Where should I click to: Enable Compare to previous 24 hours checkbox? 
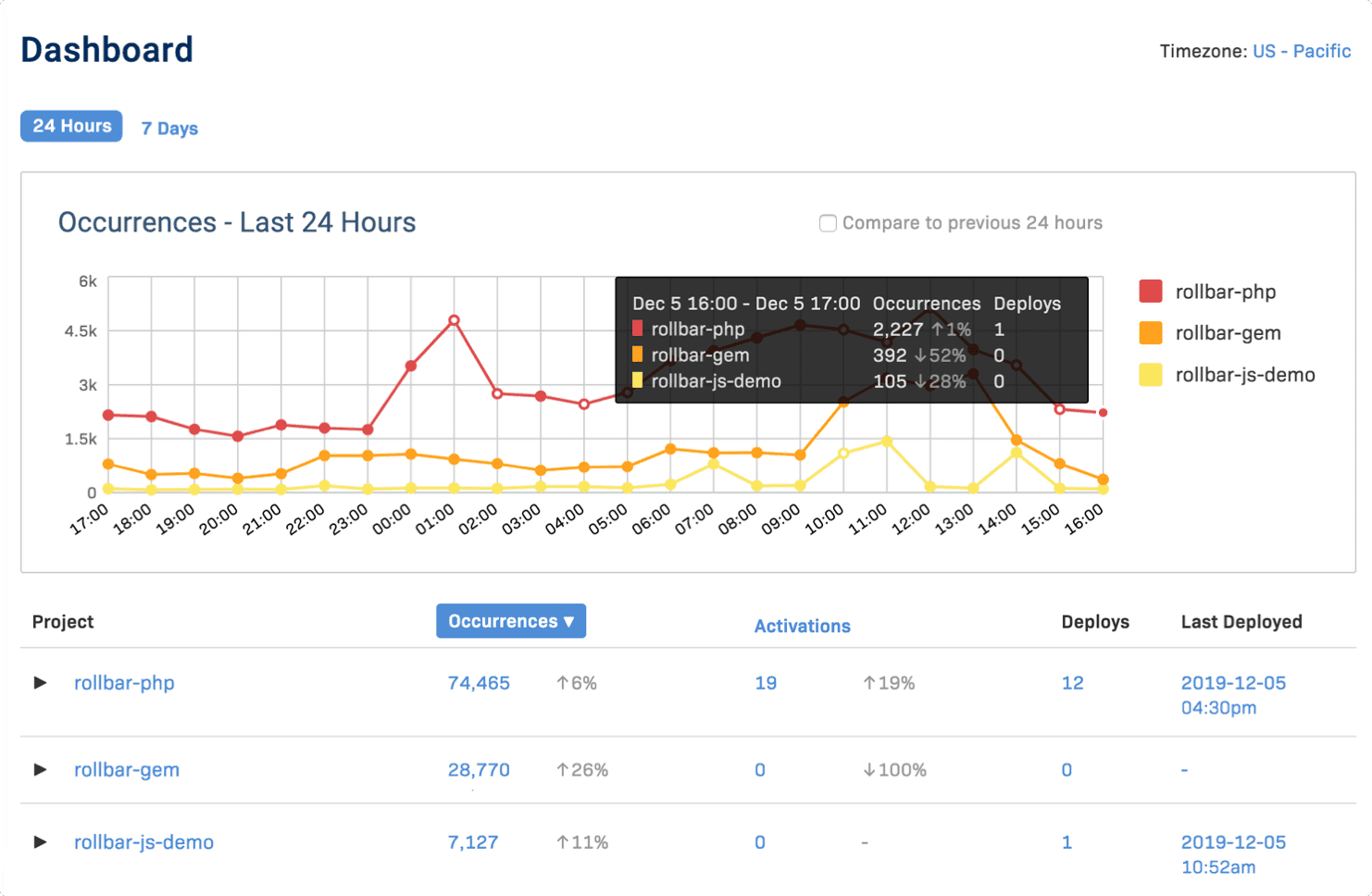(x=828, y=223)
